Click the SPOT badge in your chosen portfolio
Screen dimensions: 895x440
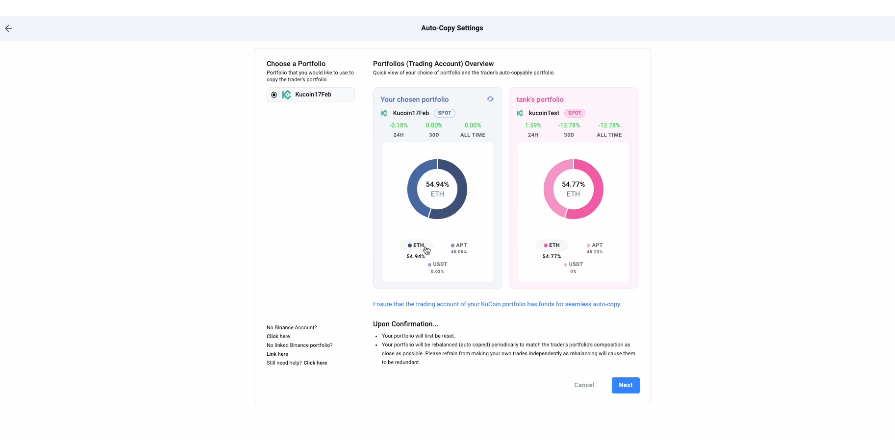(x=445, y=113)
